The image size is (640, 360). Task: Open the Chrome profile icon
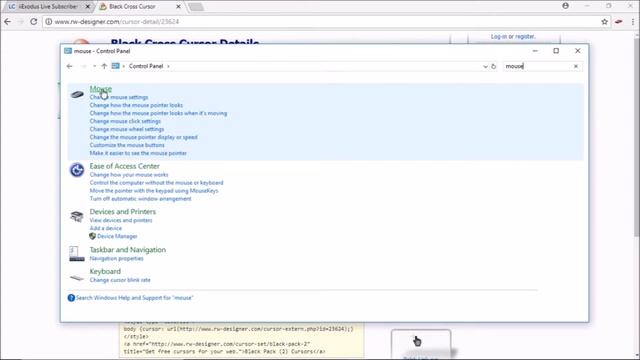point(565,6)
